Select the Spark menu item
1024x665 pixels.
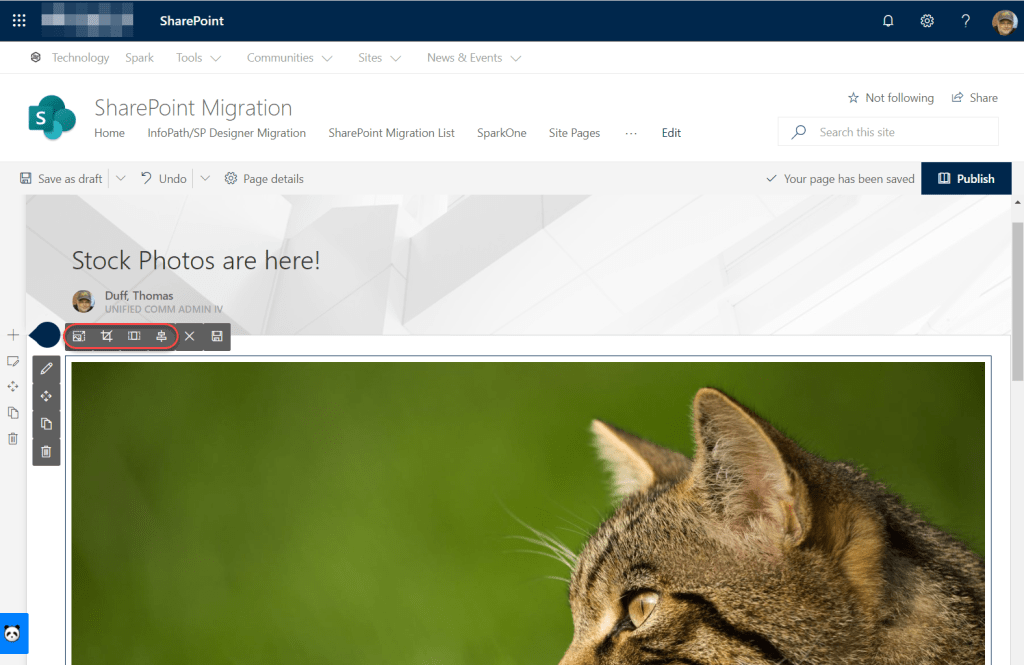(139, 57)
